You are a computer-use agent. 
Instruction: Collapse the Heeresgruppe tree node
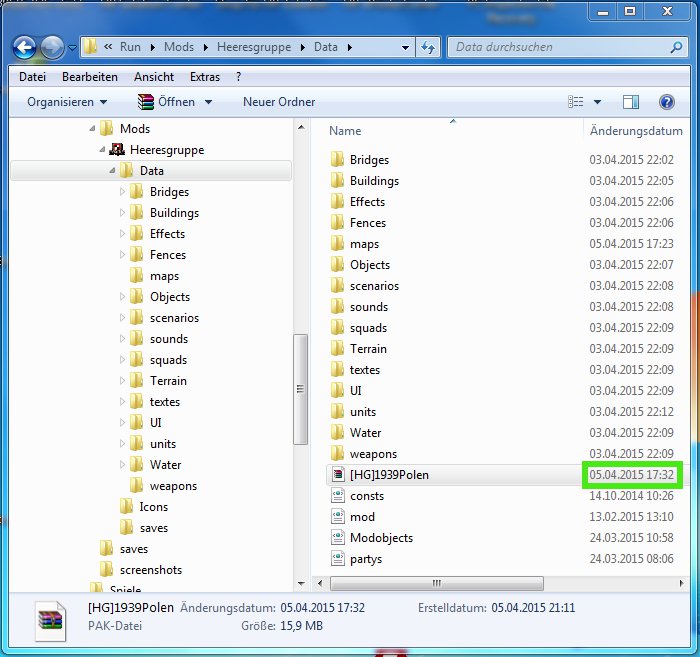(x=102, y=150)
